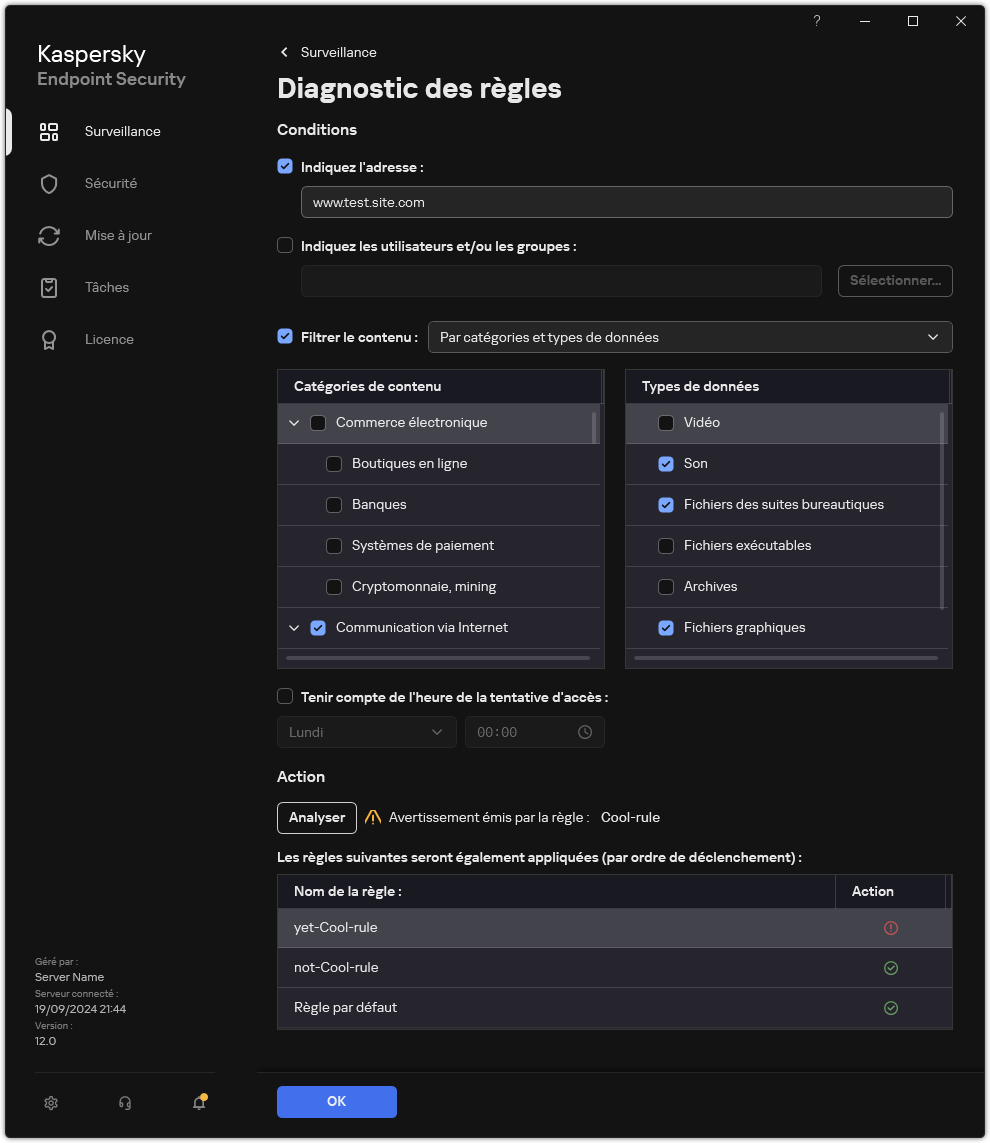Screen dimensions: 990x1143
Task: View notifications via the bell icon
Action: tap(198, 1102)
